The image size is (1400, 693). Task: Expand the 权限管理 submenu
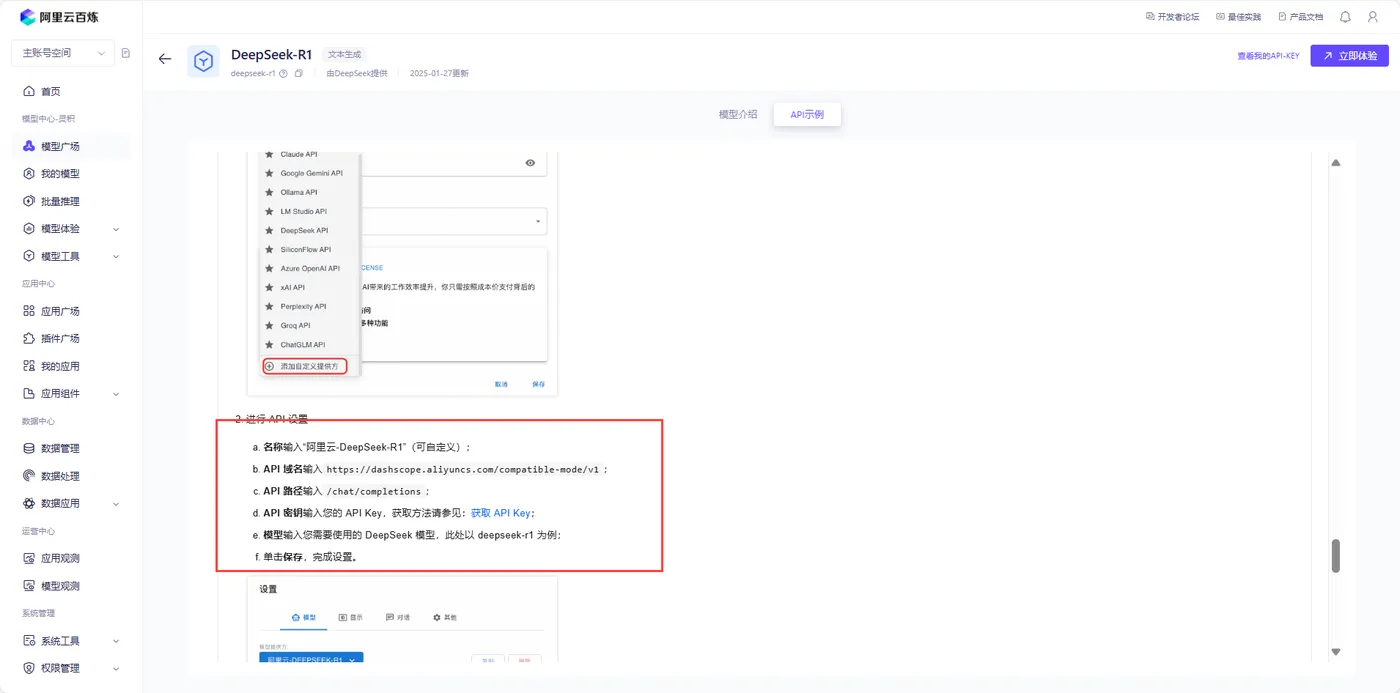[x=116, y=668]
